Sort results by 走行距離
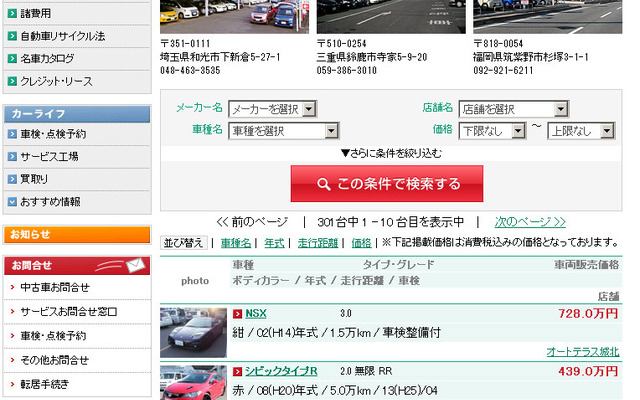Viewport: 640px width, 400px height. [x=318, y=243]
